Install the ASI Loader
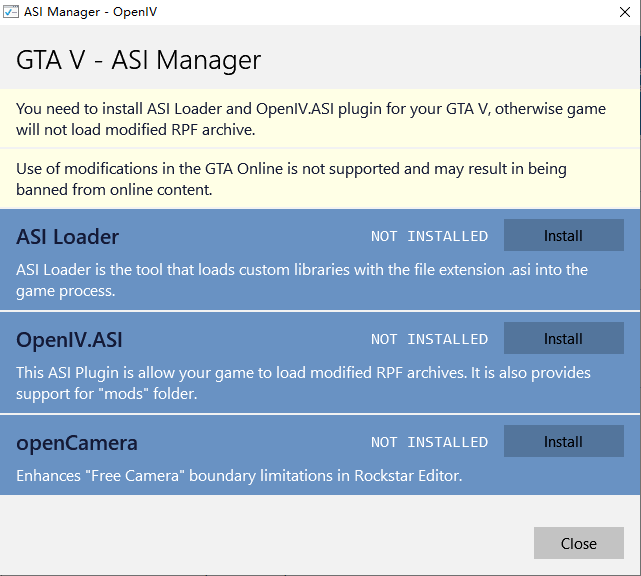 (x=563, y=236)
